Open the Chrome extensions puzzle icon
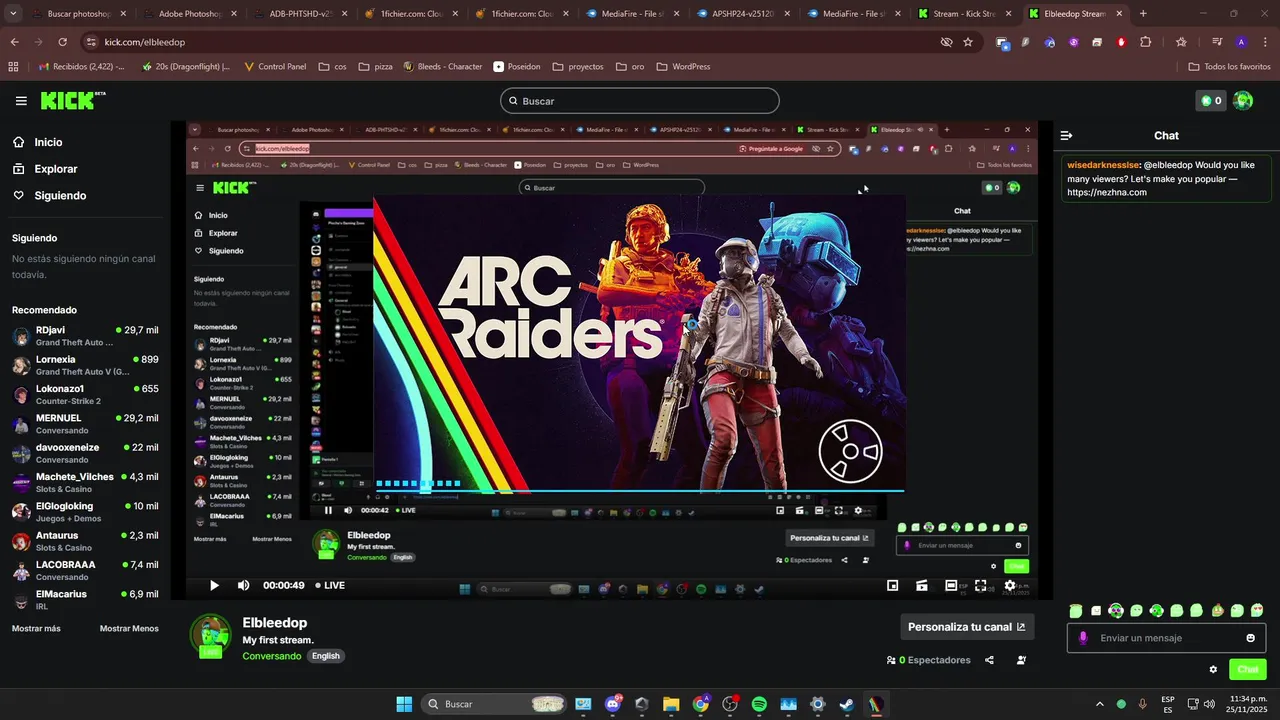This screenshot has width=1280, height=720. pos(1146,42)
